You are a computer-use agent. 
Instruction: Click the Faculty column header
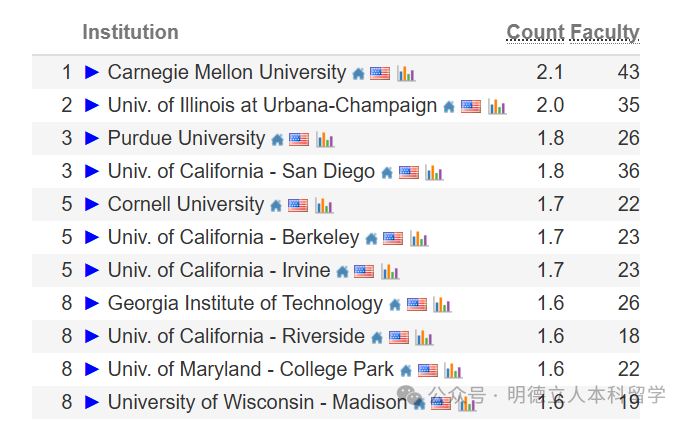[x=604, y=32]
